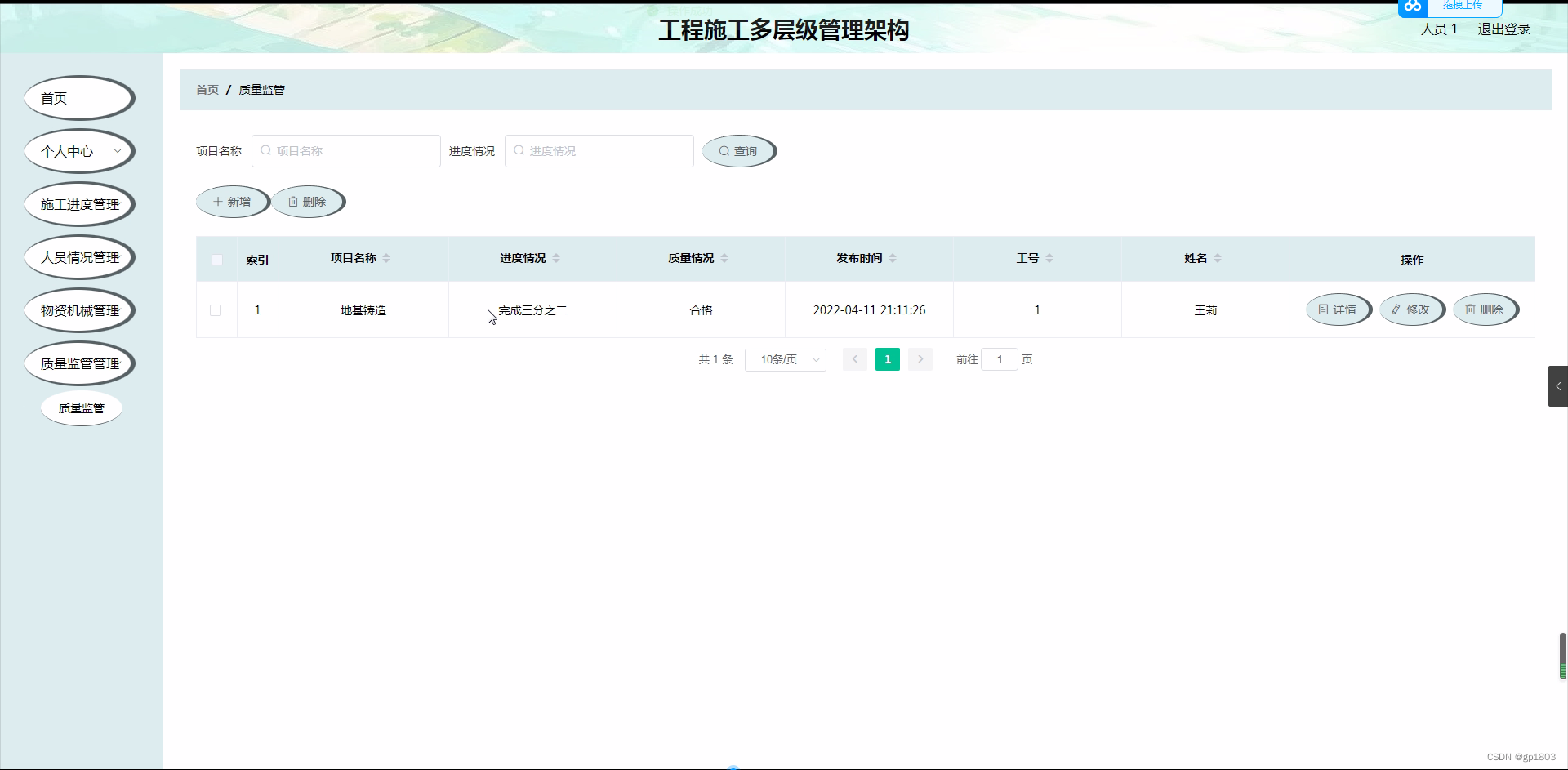The height and width of the screenshot is (770, 1568).
Task: Toggle the collapse arrow on right panel edge
Action: pyautogui.click(x=1558, y=386)
